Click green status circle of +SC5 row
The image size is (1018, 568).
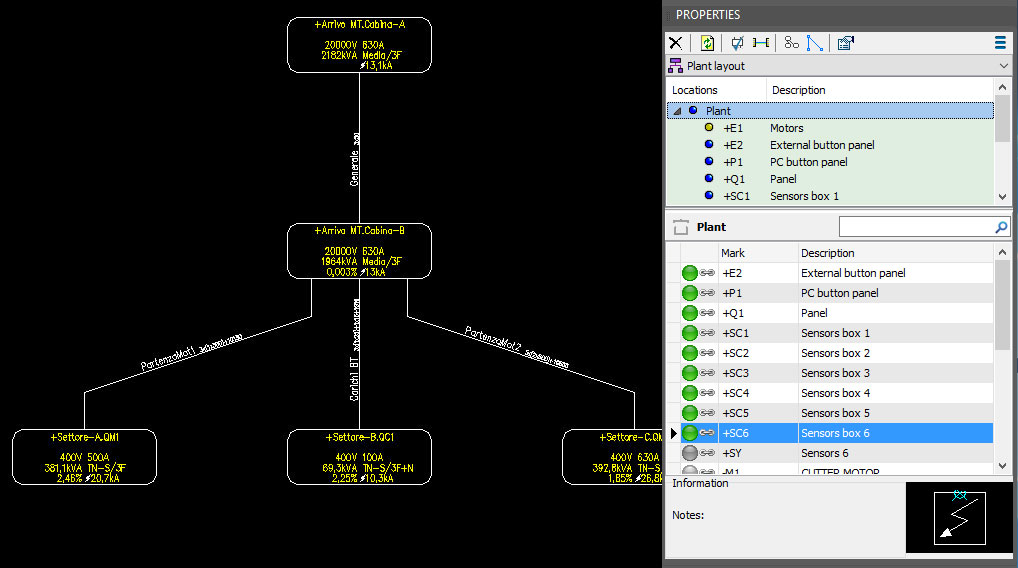pos(689,413)
